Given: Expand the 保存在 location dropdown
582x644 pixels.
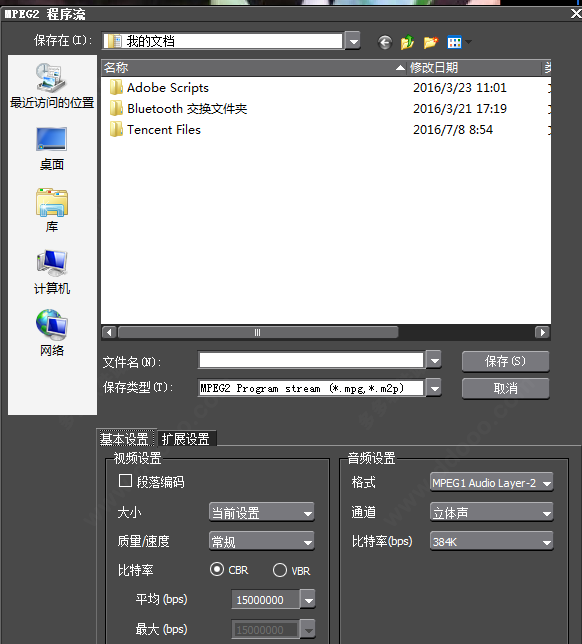Looking at the screenshot, I should (353, 41).
